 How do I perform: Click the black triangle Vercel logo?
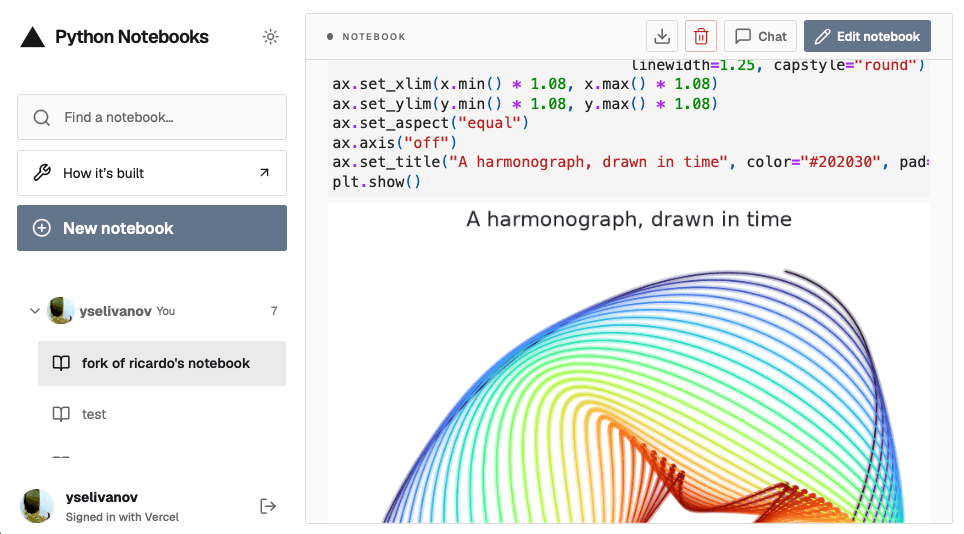pos(33,37)
